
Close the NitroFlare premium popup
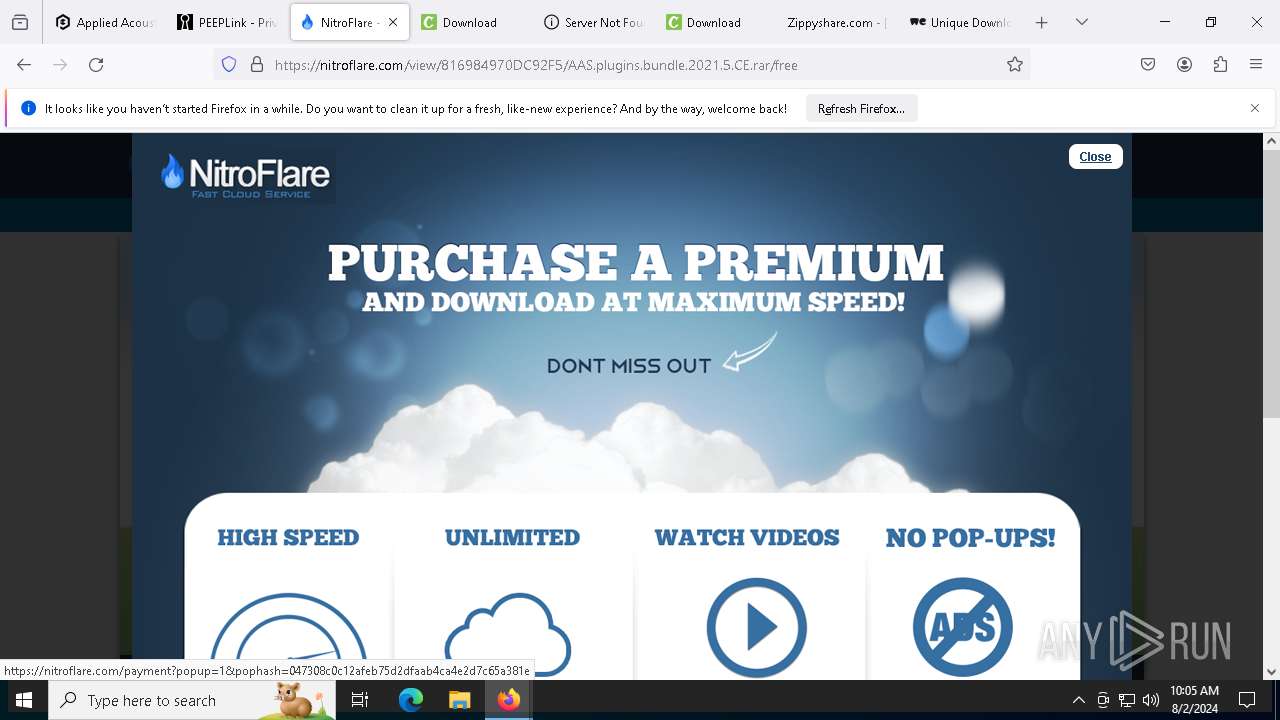point(1095,156)
